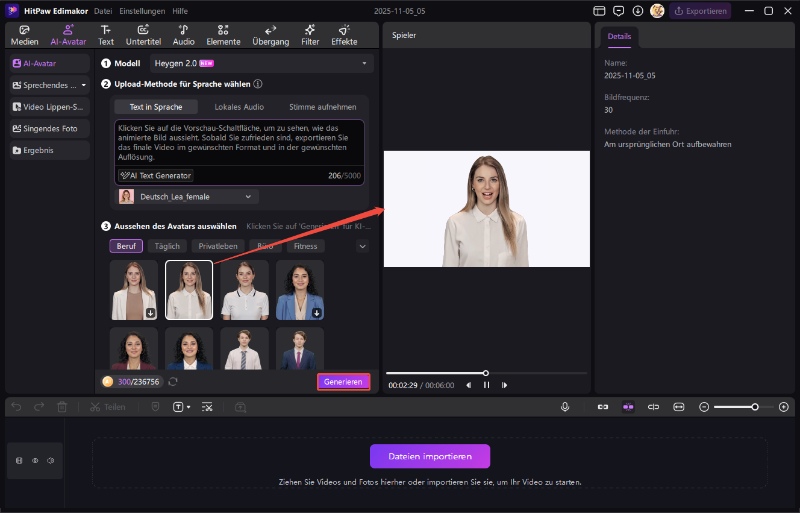
Task: Click into the speech text input box
Action: pos(239,142)
